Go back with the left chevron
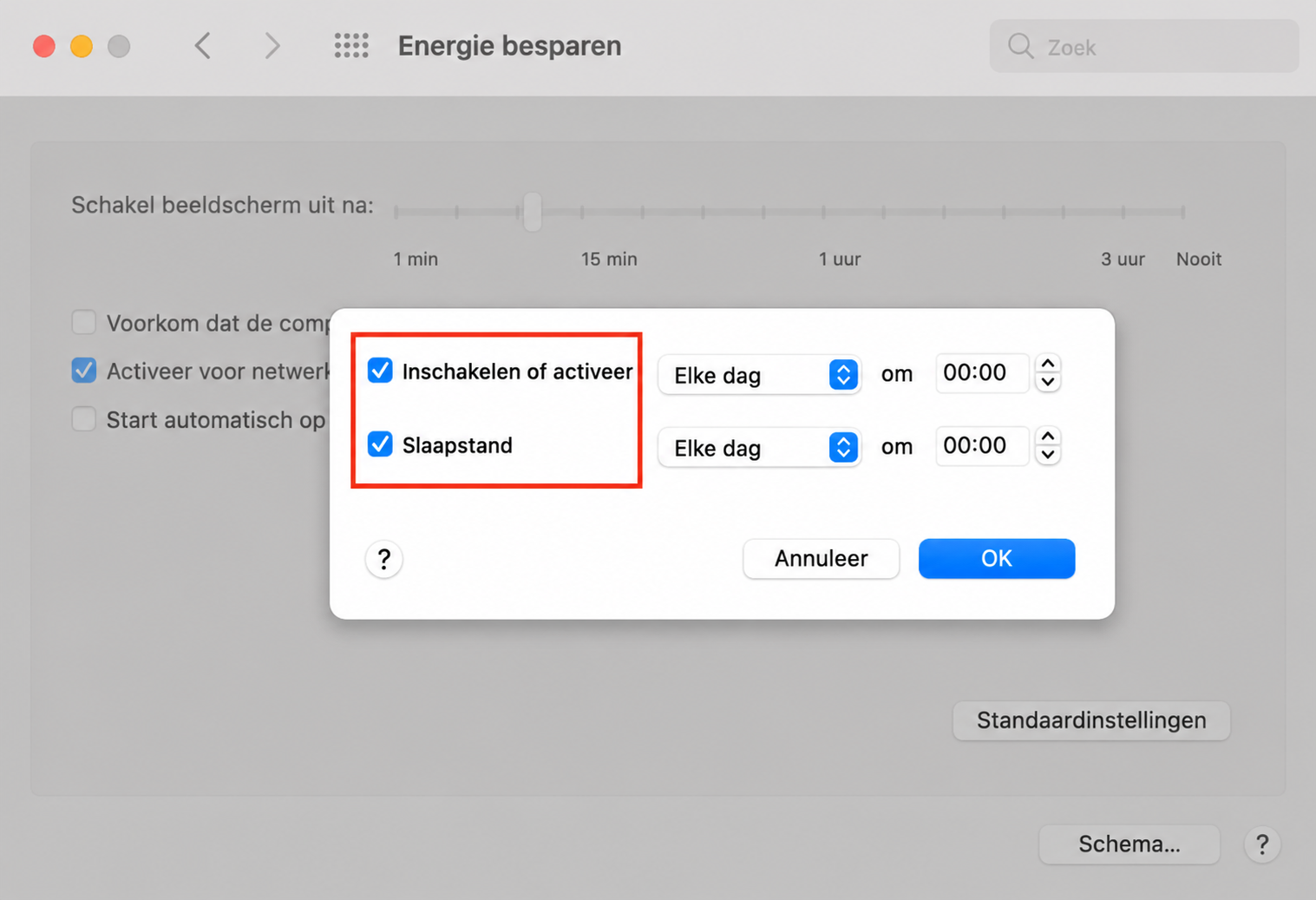The height and width of the screenshot is (900, 1316). tap(203, 46)
